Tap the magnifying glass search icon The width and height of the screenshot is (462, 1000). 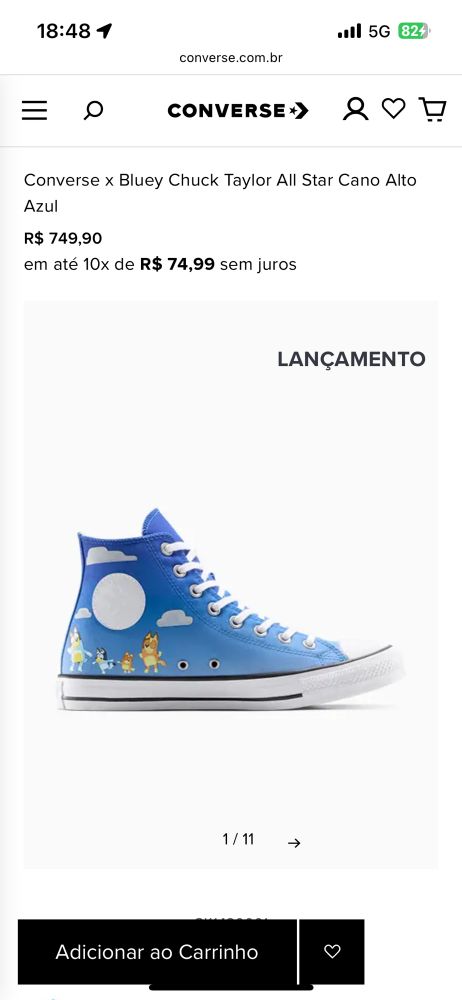[93, 110]
